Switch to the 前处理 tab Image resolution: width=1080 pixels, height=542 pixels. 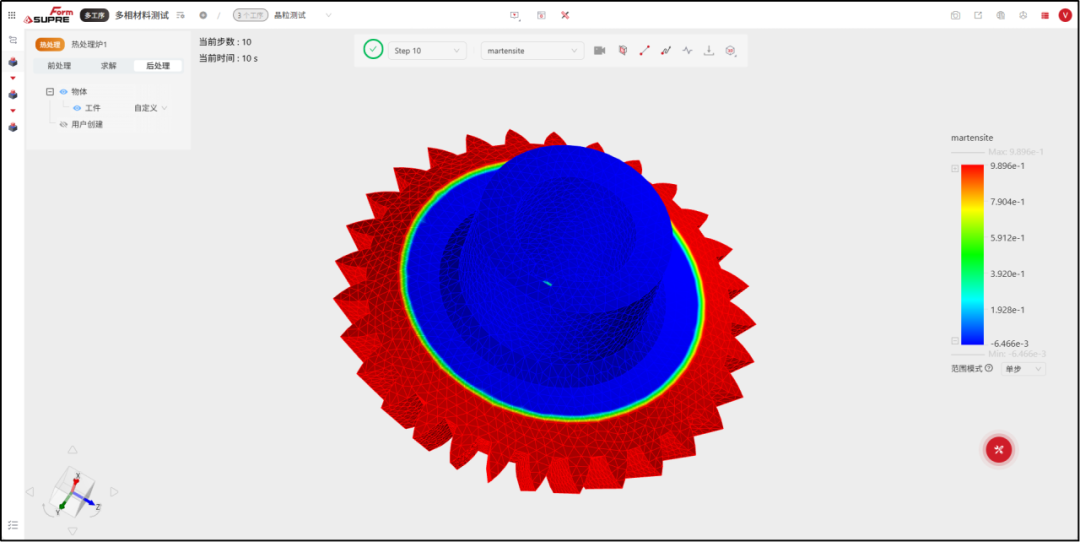[x=59, y=66]
